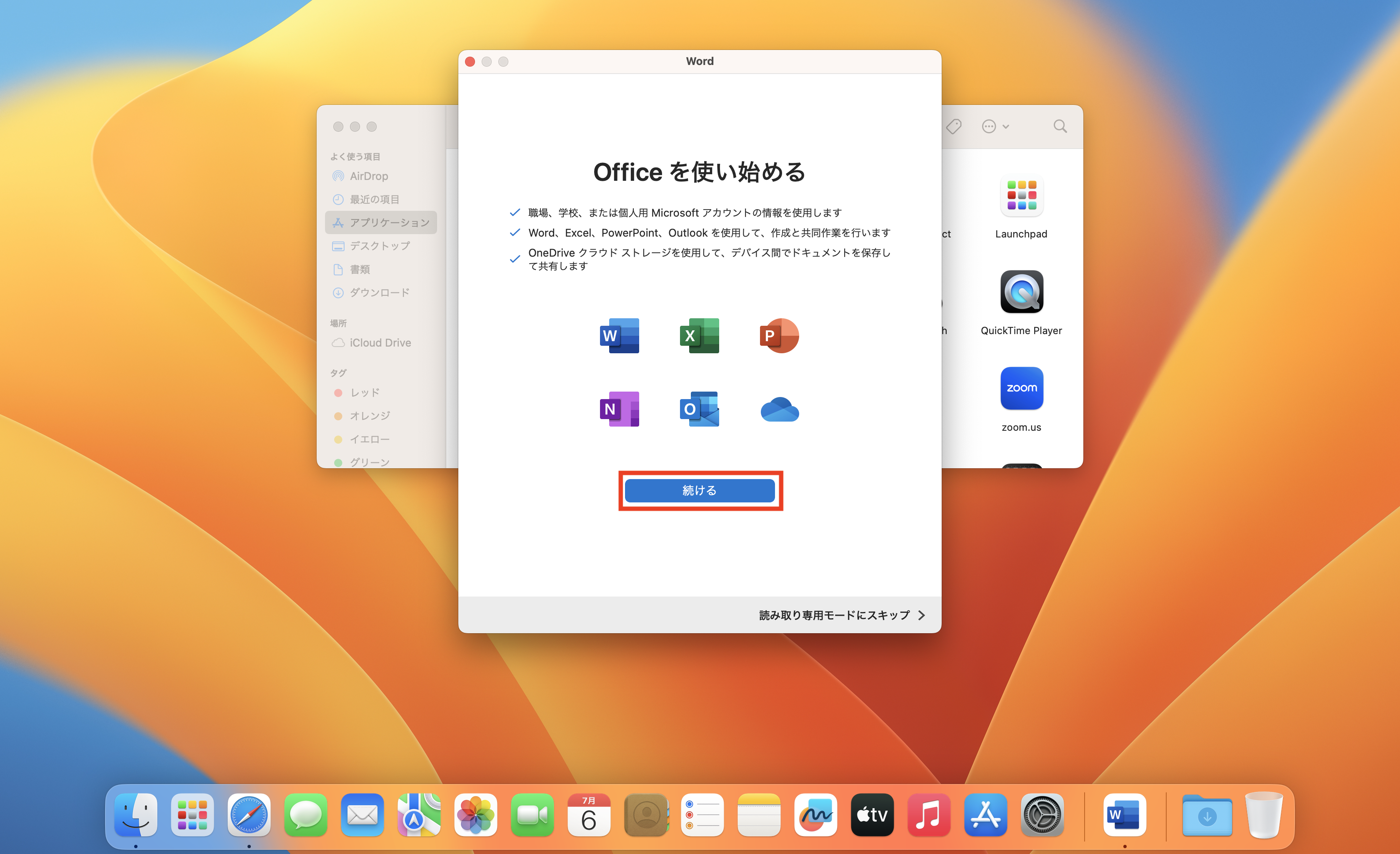The height and width of the screenshot is (854, 1400).
Task: Click the Word icon in the Dock
Action: tap(1125, 815)
